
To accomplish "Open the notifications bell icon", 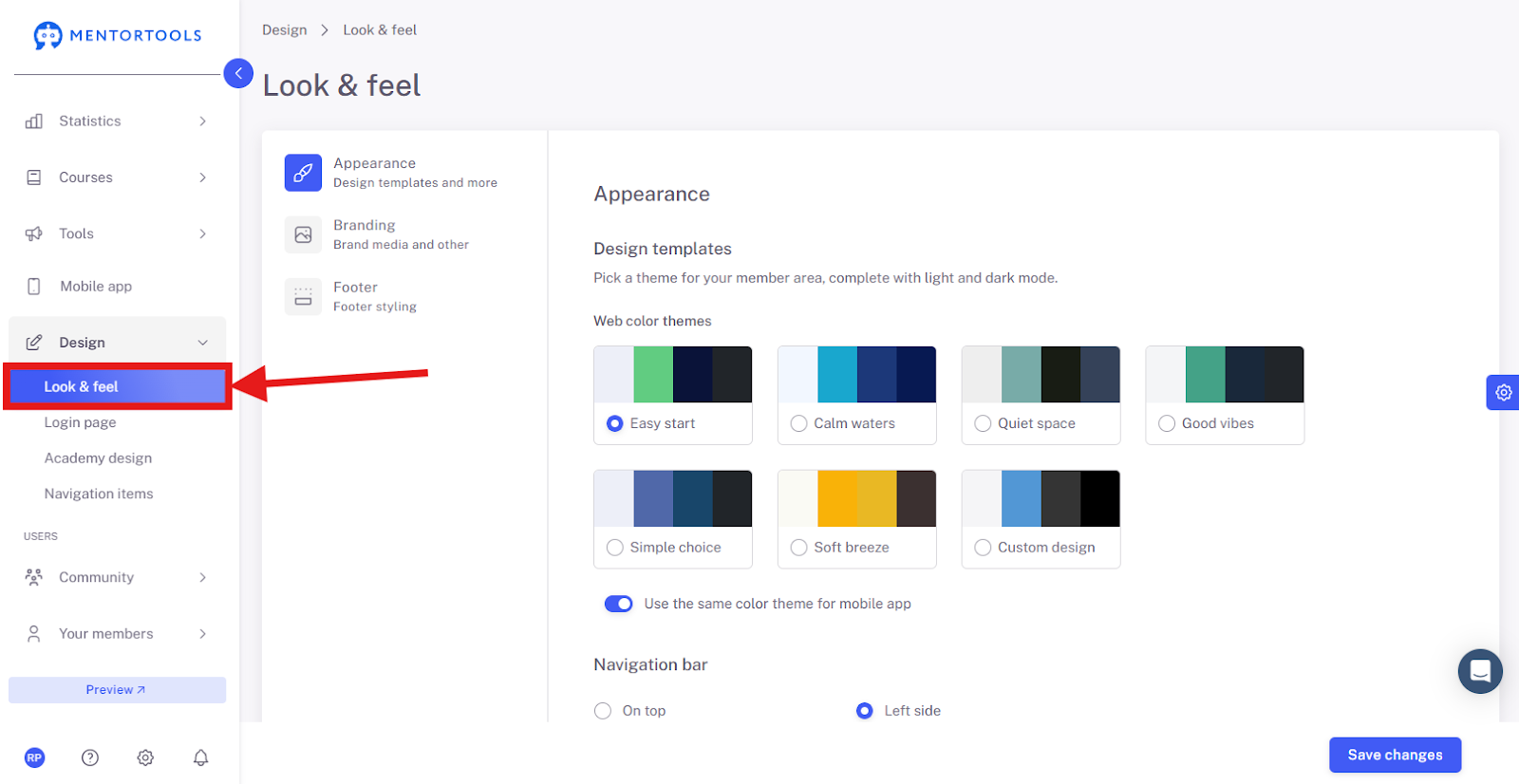I will [x=201, y=757].
